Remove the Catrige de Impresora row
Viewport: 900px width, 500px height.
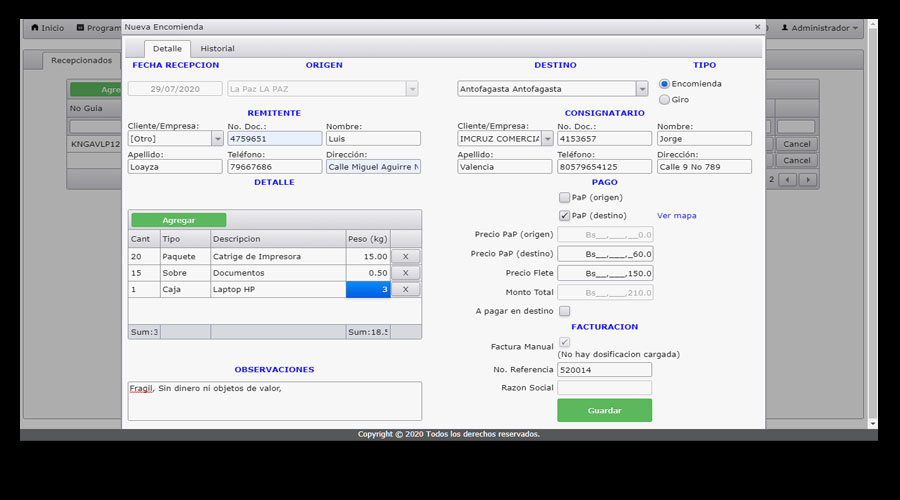coord(405,257)
